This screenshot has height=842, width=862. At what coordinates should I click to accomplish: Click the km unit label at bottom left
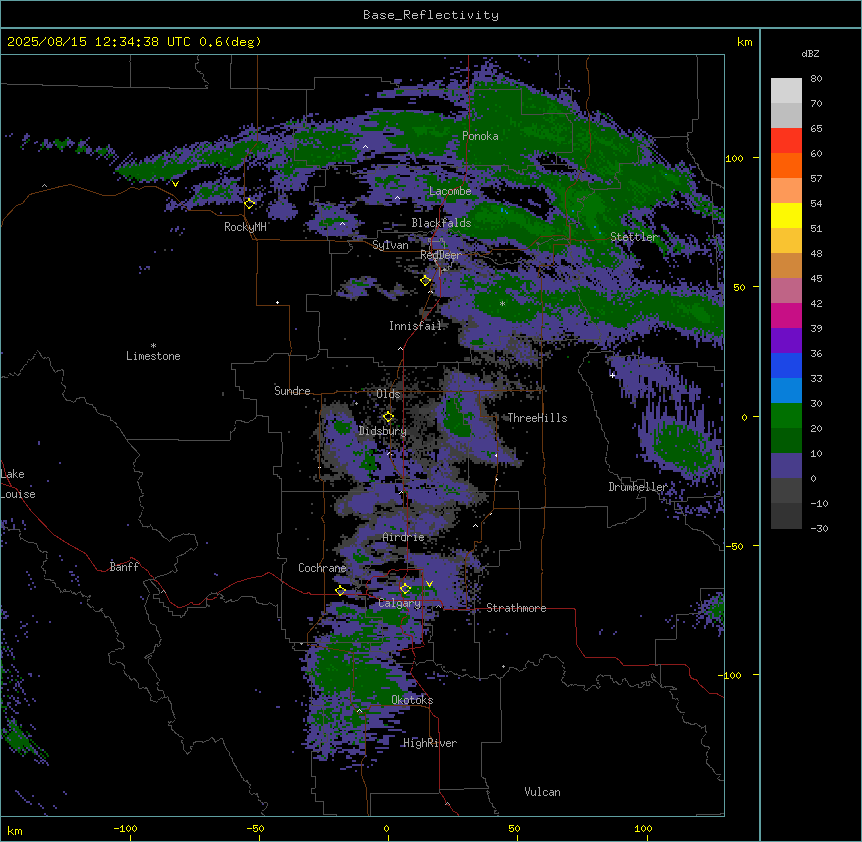click(15, 831)
